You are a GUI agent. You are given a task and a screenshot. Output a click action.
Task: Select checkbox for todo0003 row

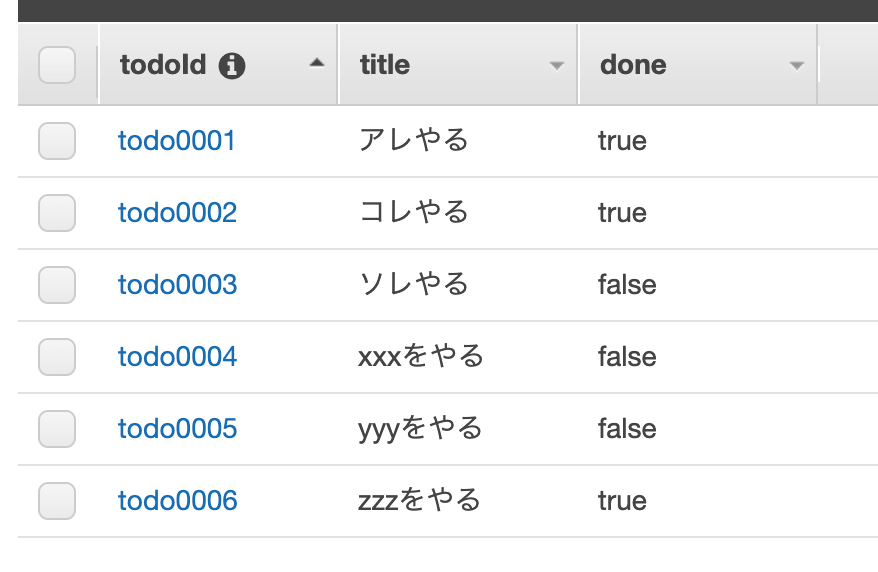click(57, 285)
